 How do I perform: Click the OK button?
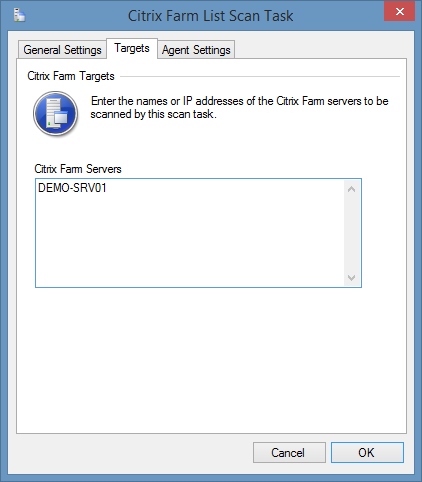pyautogui.click(x=367, y=452)
